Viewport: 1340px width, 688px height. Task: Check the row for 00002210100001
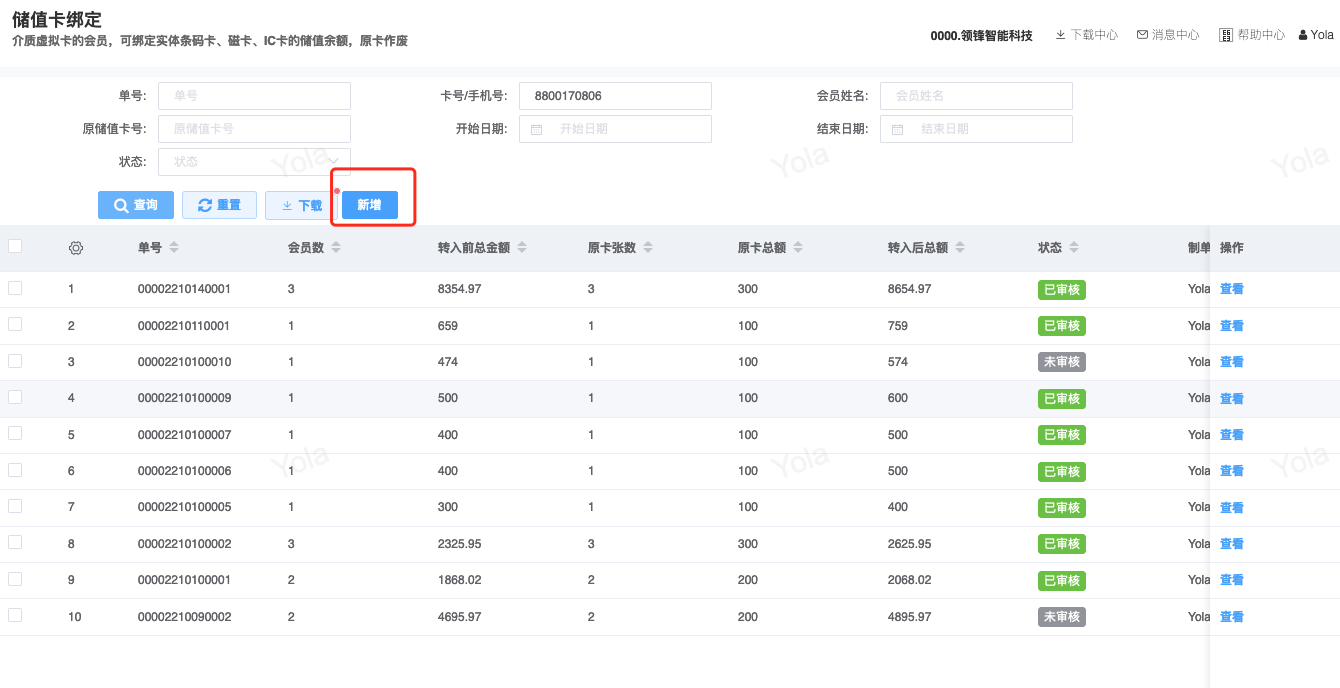point(15,579)
